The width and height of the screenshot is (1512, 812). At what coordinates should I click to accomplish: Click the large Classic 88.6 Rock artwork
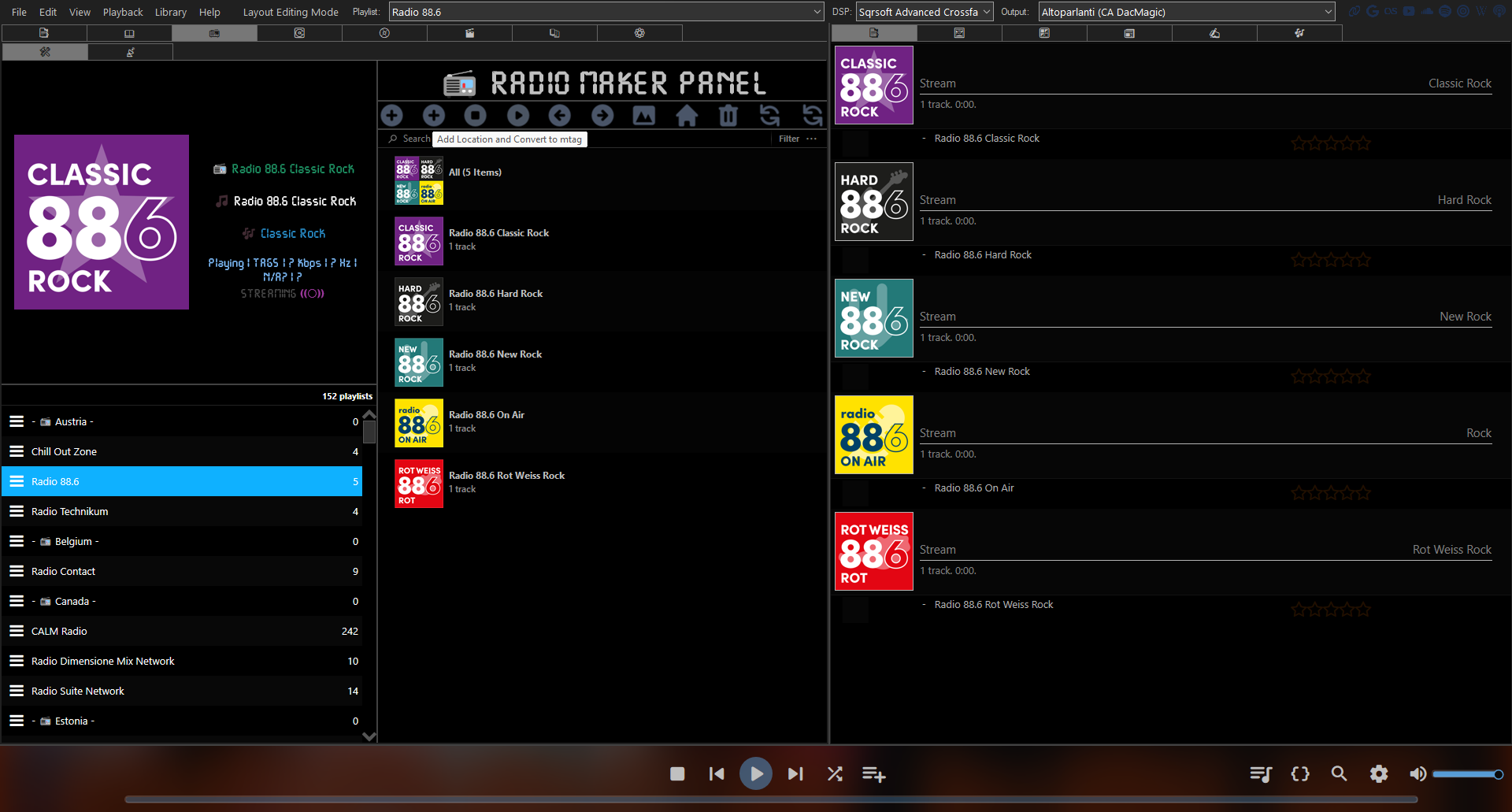[102, 222]
